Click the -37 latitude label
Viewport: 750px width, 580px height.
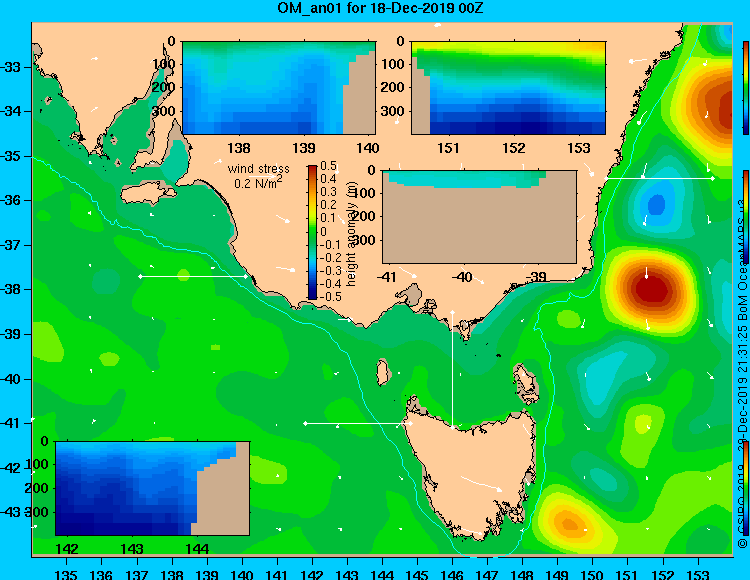pyautogui.click(x=11, y=245)
